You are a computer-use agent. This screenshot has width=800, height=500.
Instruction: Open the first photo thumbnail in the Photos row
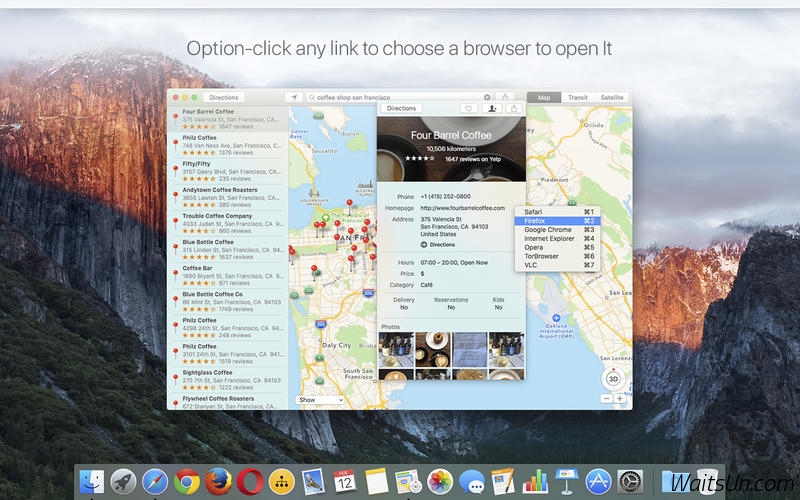[x=396, y=349]
